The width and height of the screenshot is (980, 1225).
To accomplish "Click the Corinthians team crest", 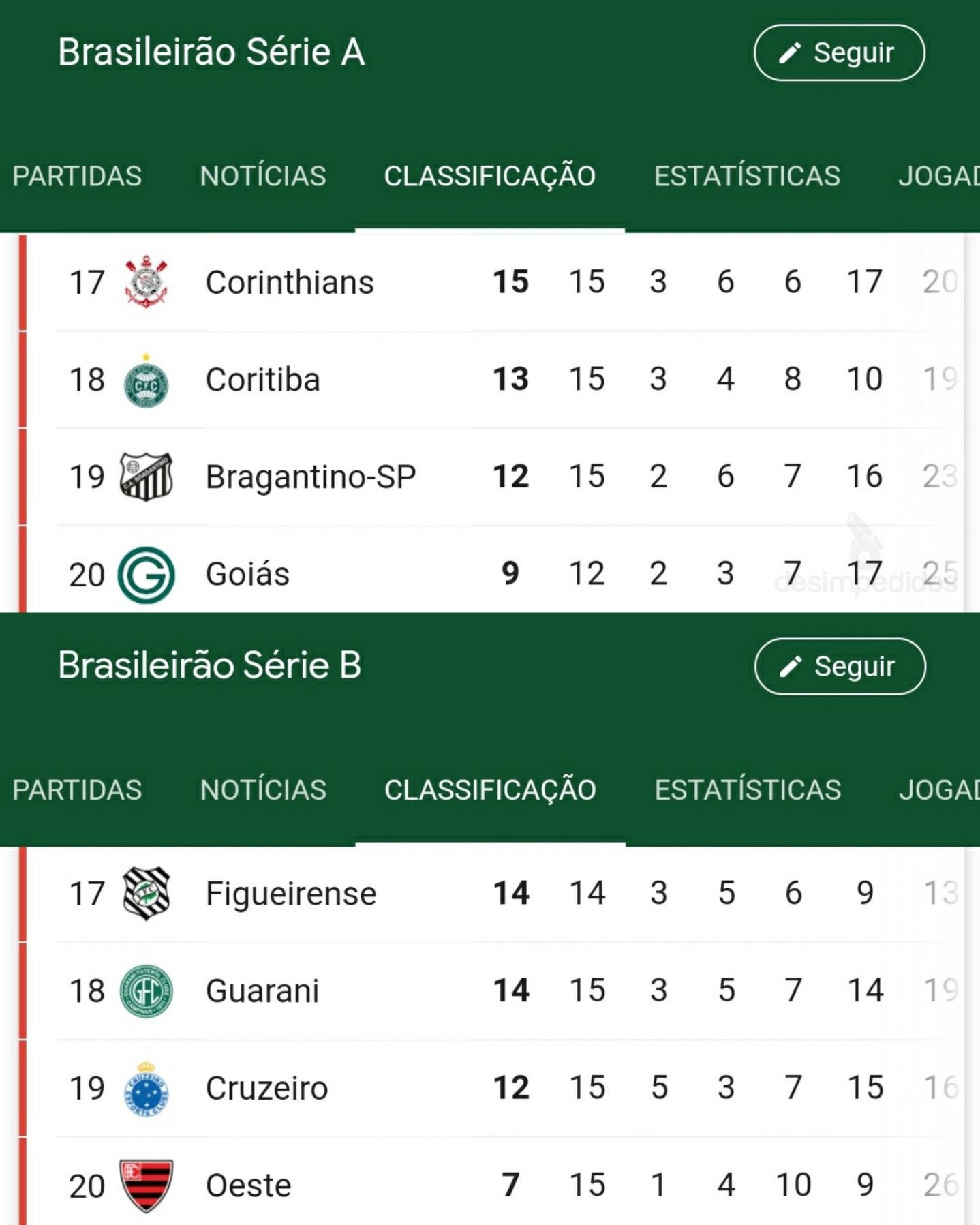I will 146,282.
